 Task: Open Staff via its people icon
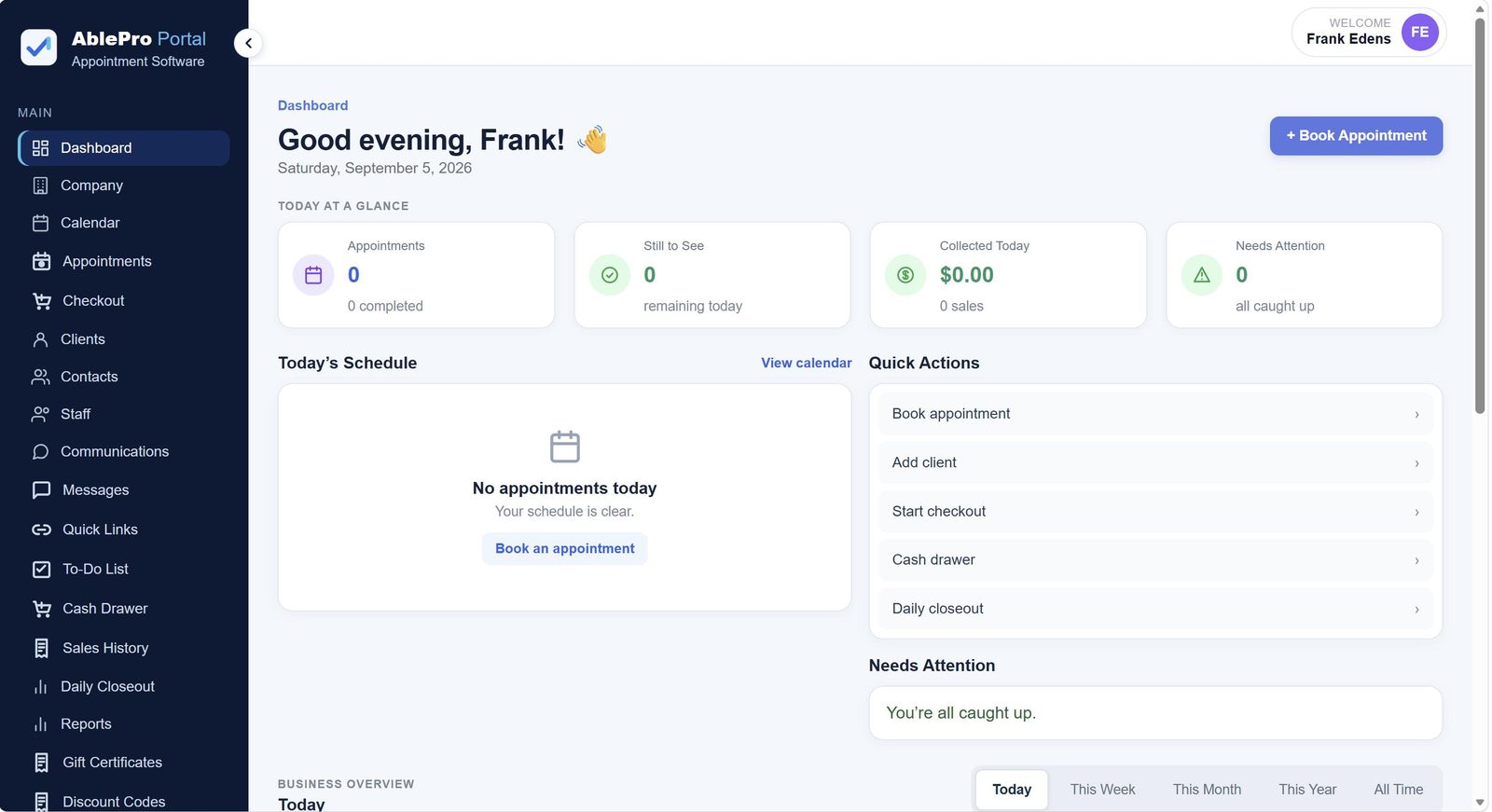(x=40, y=414)
